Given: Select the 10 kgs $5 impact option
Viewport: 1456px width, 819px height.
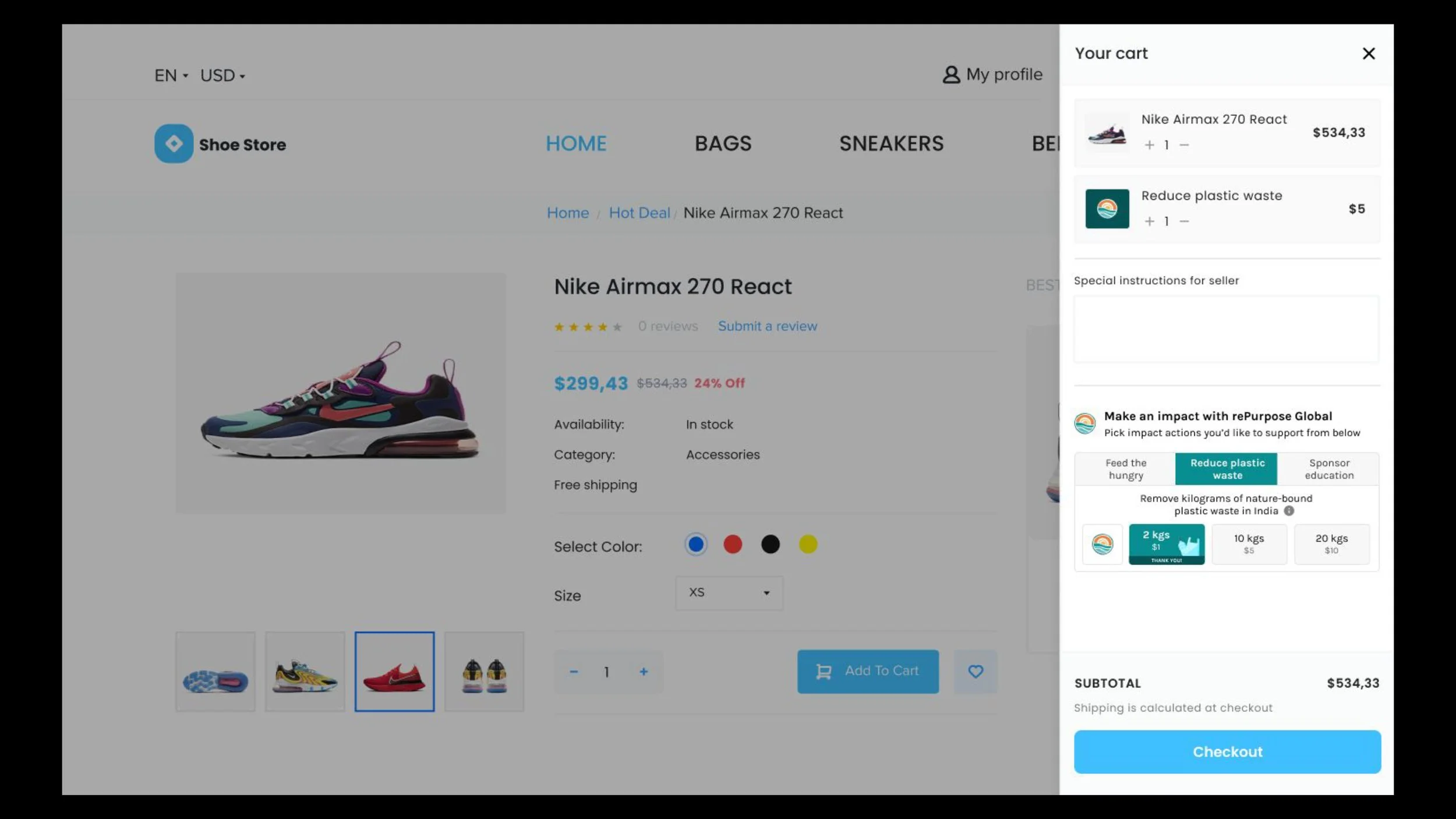Looking at the screenshot, I should coord(1249,544).
